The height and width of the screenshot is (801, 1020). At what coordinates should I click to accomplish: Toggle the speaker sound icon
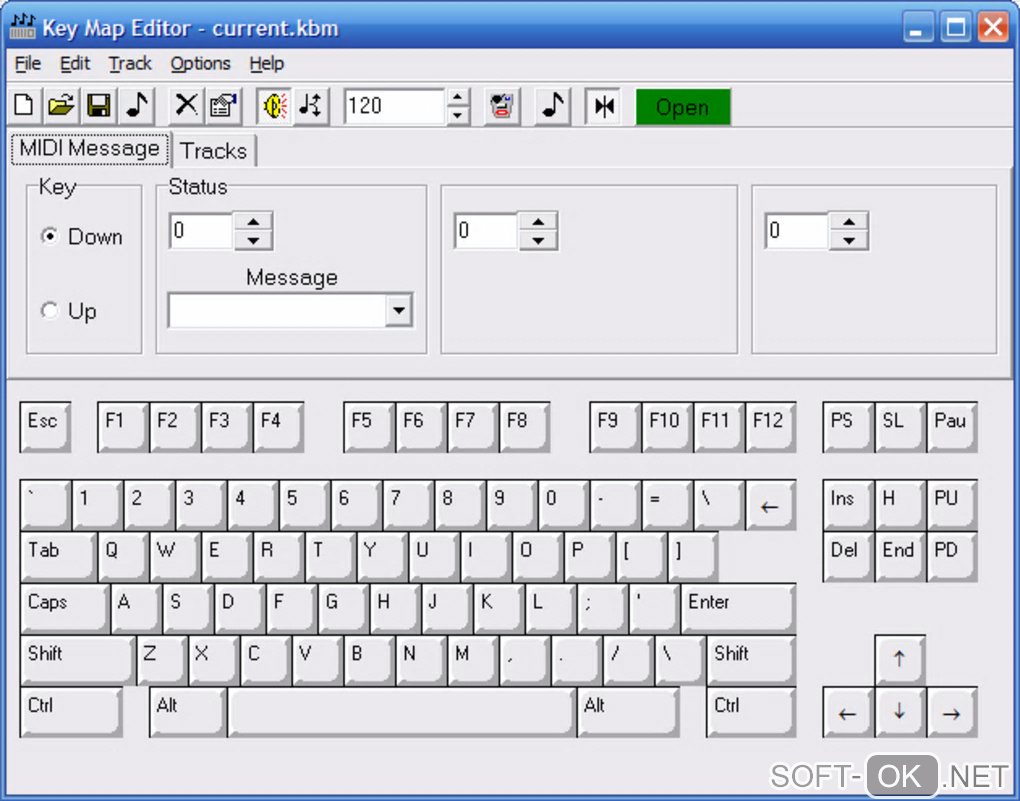point(274,105)
